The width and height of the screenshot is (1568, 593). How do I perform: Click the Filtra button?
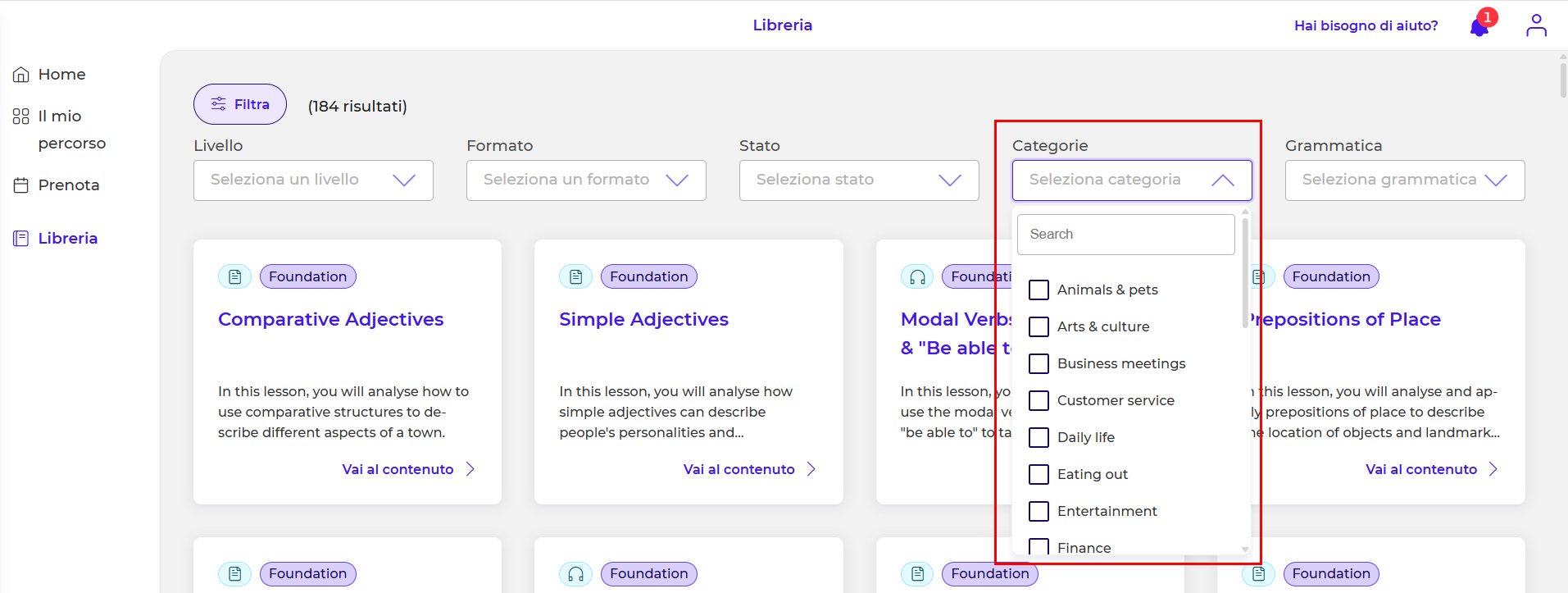click(x=240, y=104)
